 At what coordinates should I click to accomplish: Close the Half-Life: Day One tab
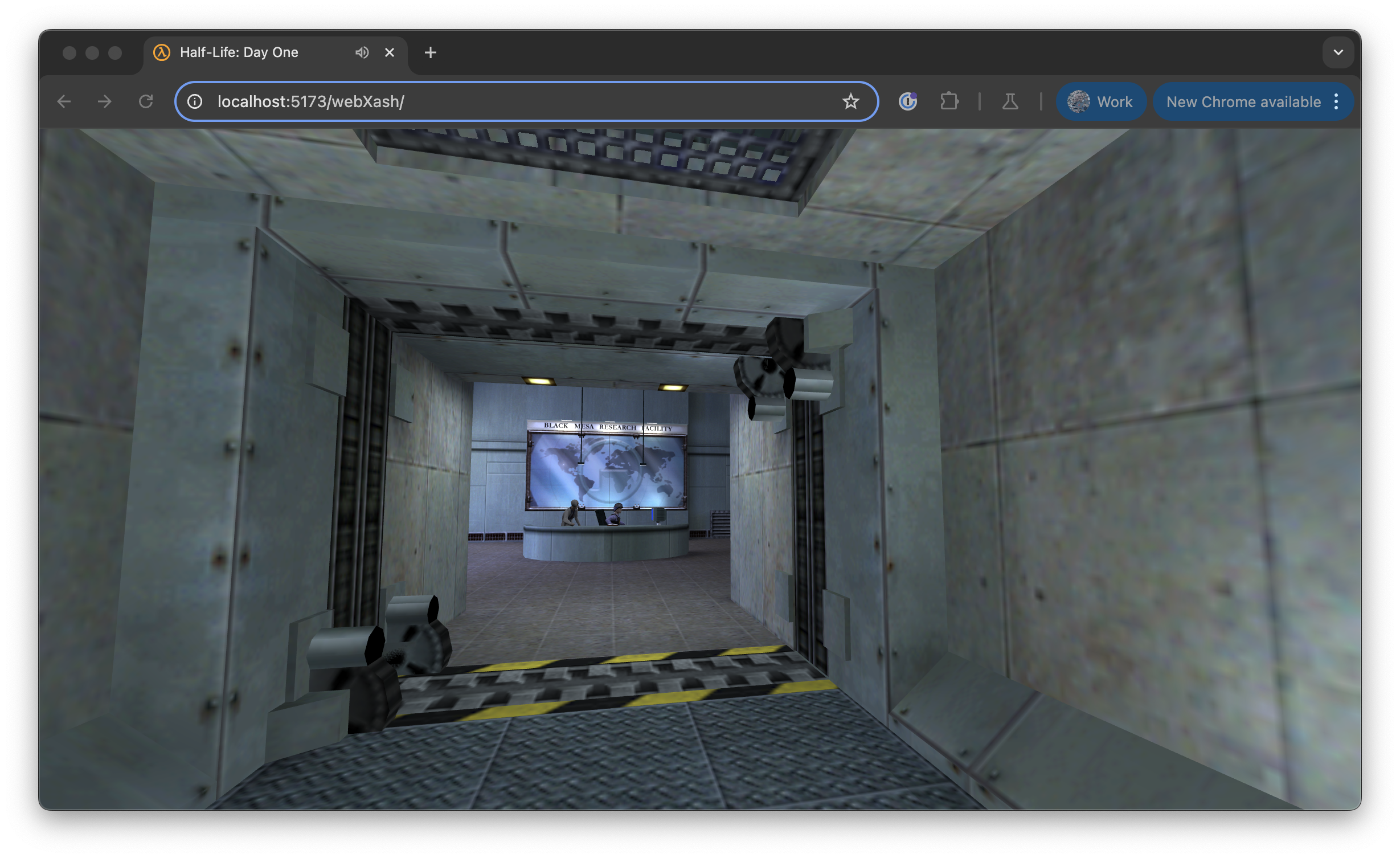(x=390, y=52)
